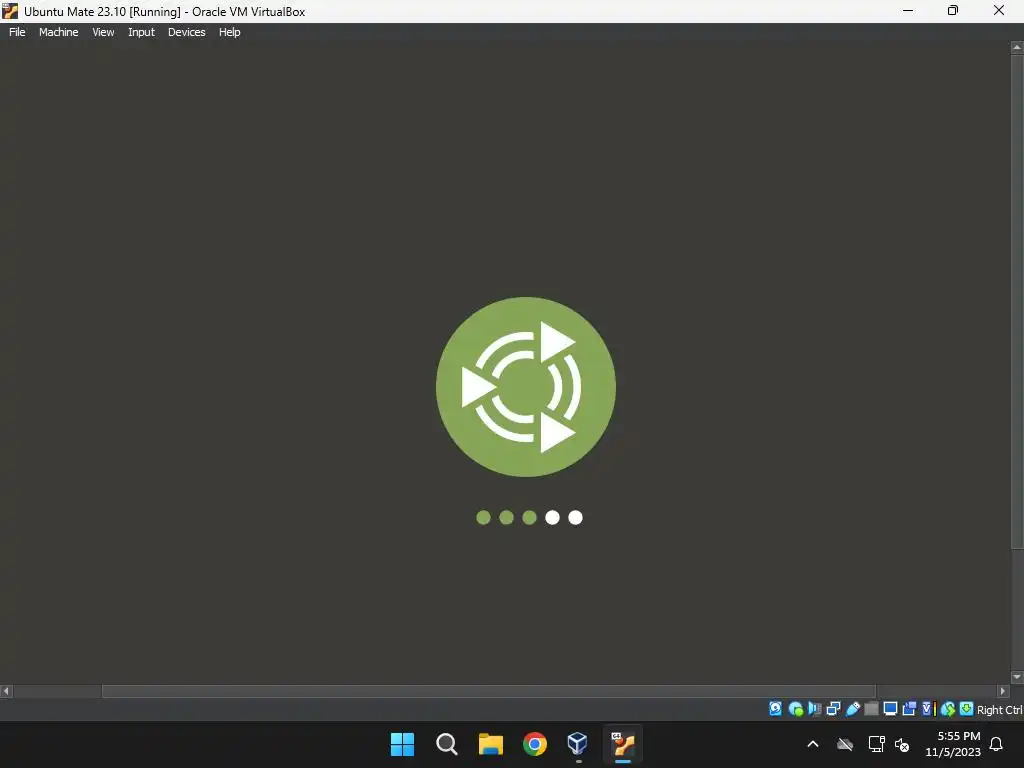Select the running VM taskbar icon
The image size is (1024, 768).
(x=623, y=744)
